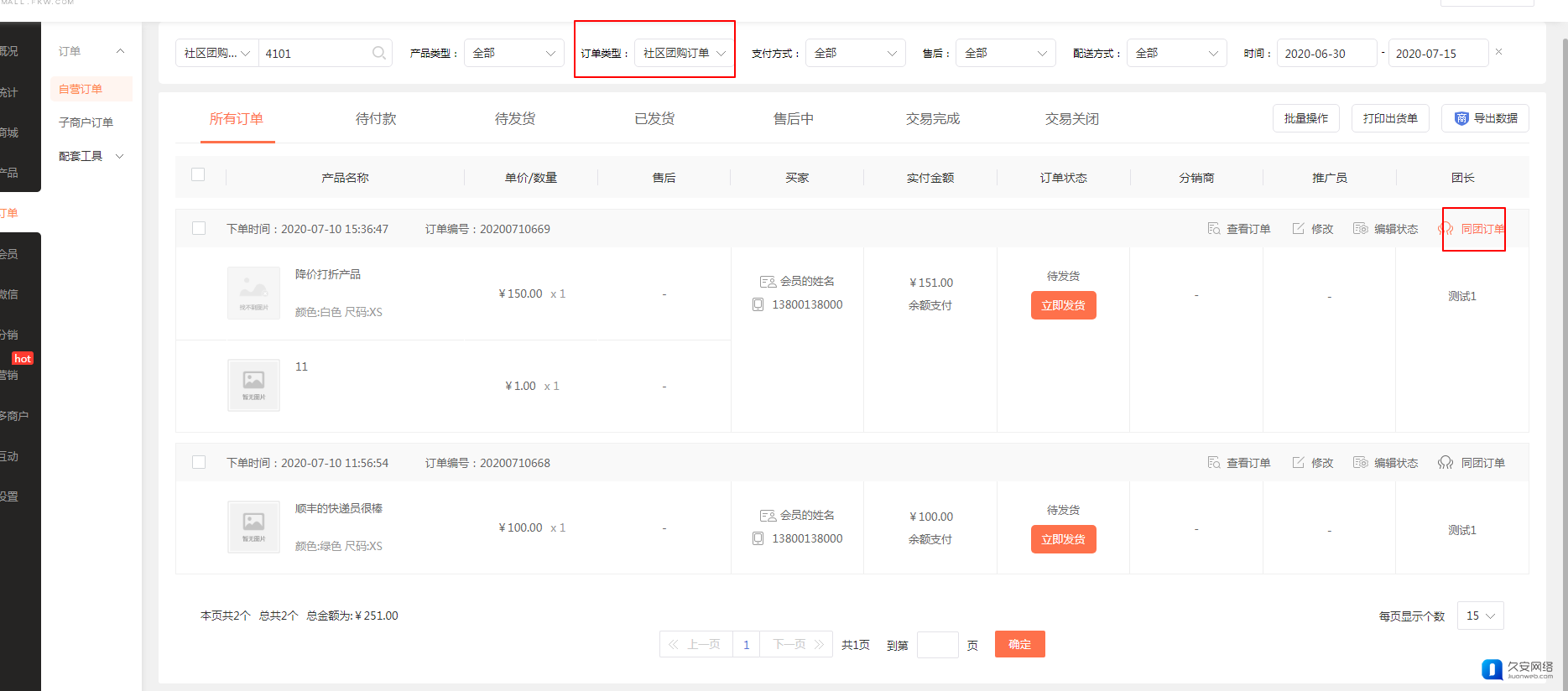This screenshot has height=691, width=1568.
Task: Switch to the 待付款 tab
Action: point(376,119)
